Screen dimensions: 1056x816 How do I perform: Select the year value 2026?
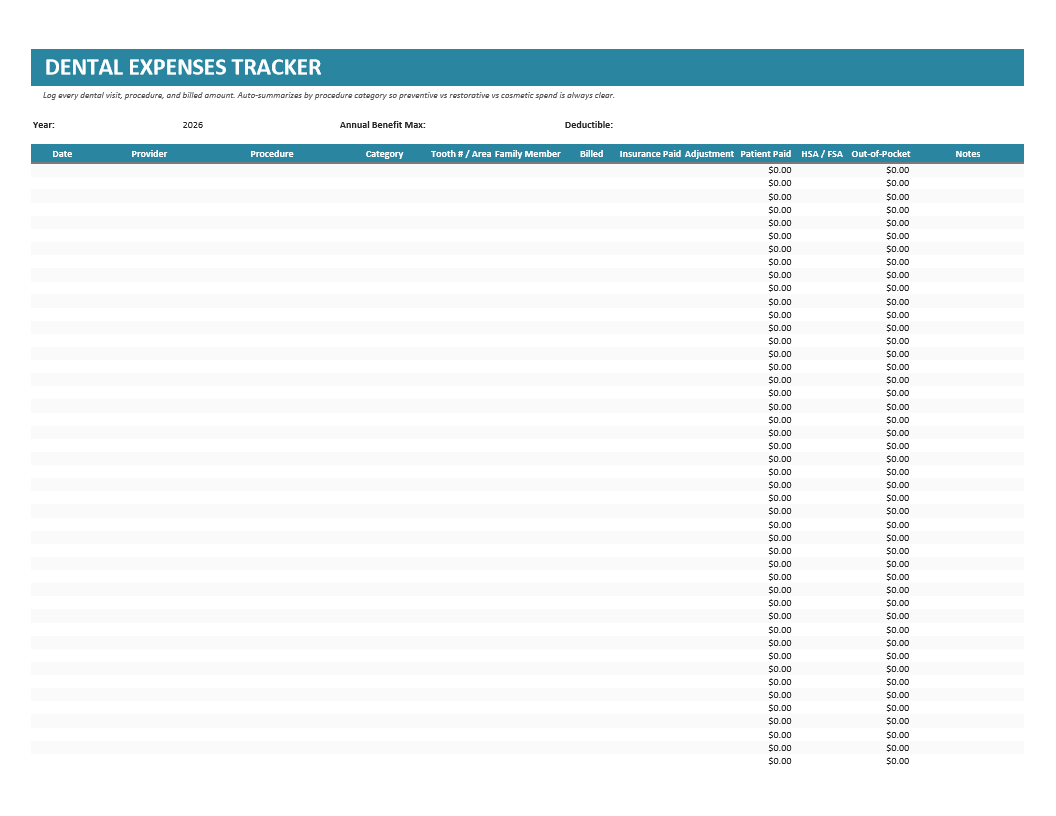click(193, 125)
